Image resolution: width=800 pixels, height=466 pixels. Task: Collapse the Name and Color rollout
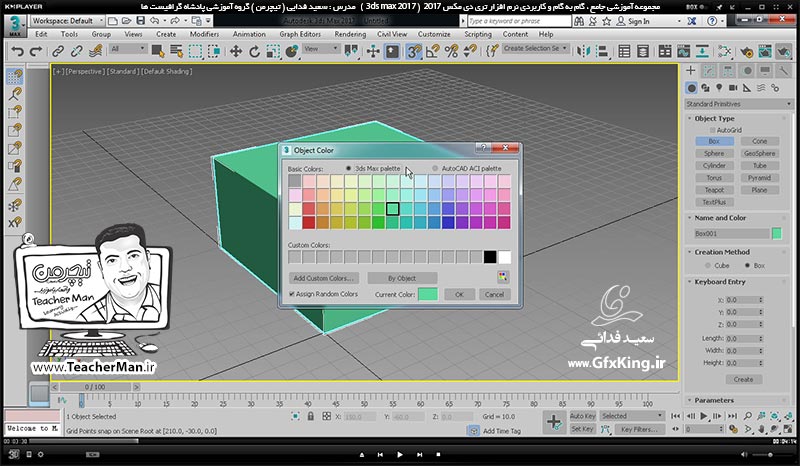pos(690,218)
